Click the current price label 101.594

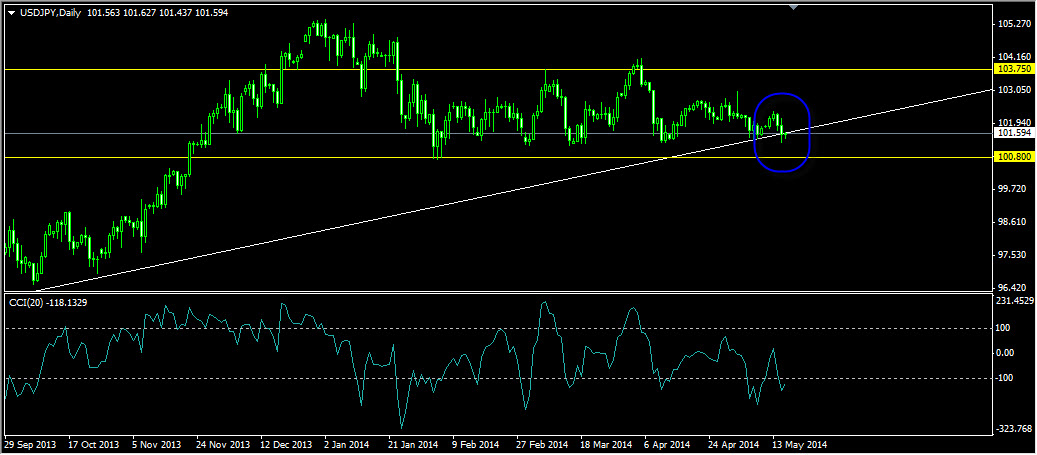click(x=1013, y=133)
